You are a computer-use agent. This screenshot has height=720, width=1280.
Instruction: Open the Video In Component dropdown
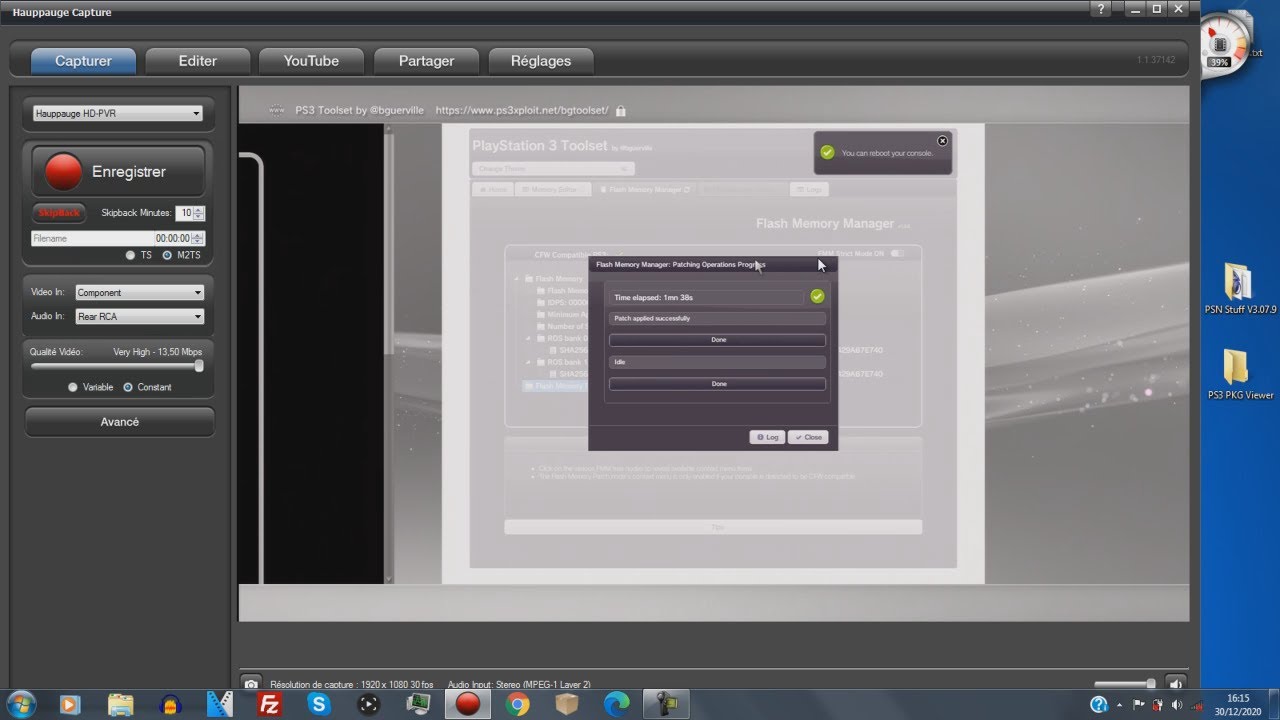tap(139, 293)
